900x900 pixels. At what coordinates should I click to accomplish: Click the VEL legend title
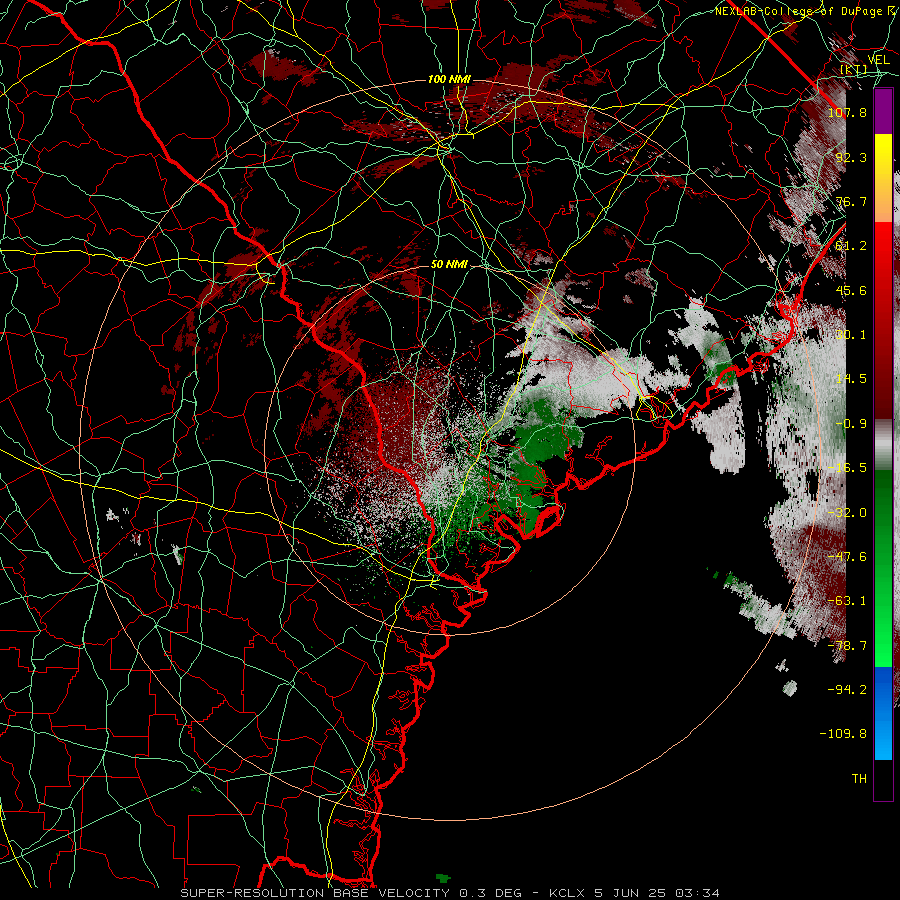click(878, 60)
